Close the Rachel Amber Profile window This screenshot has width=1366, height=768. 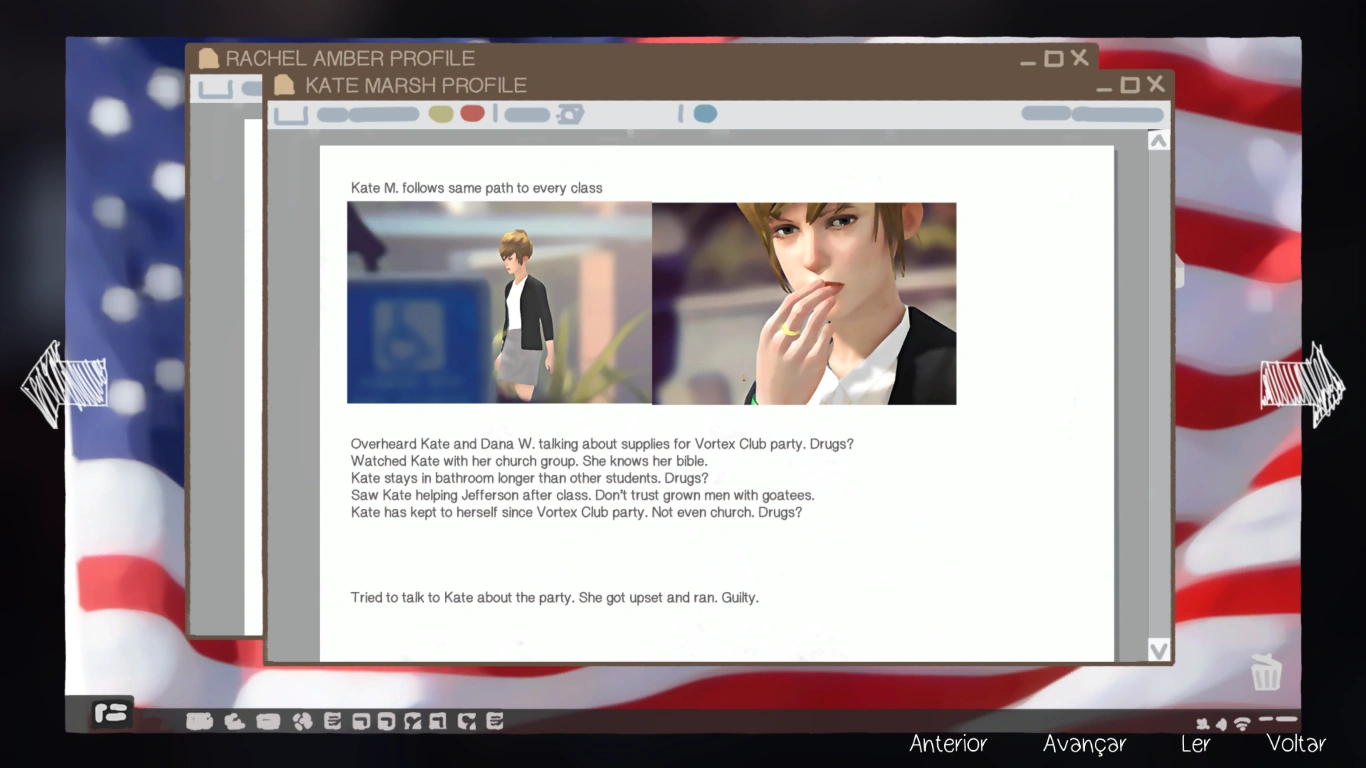pyautogui.click(x=1080, y=58)
